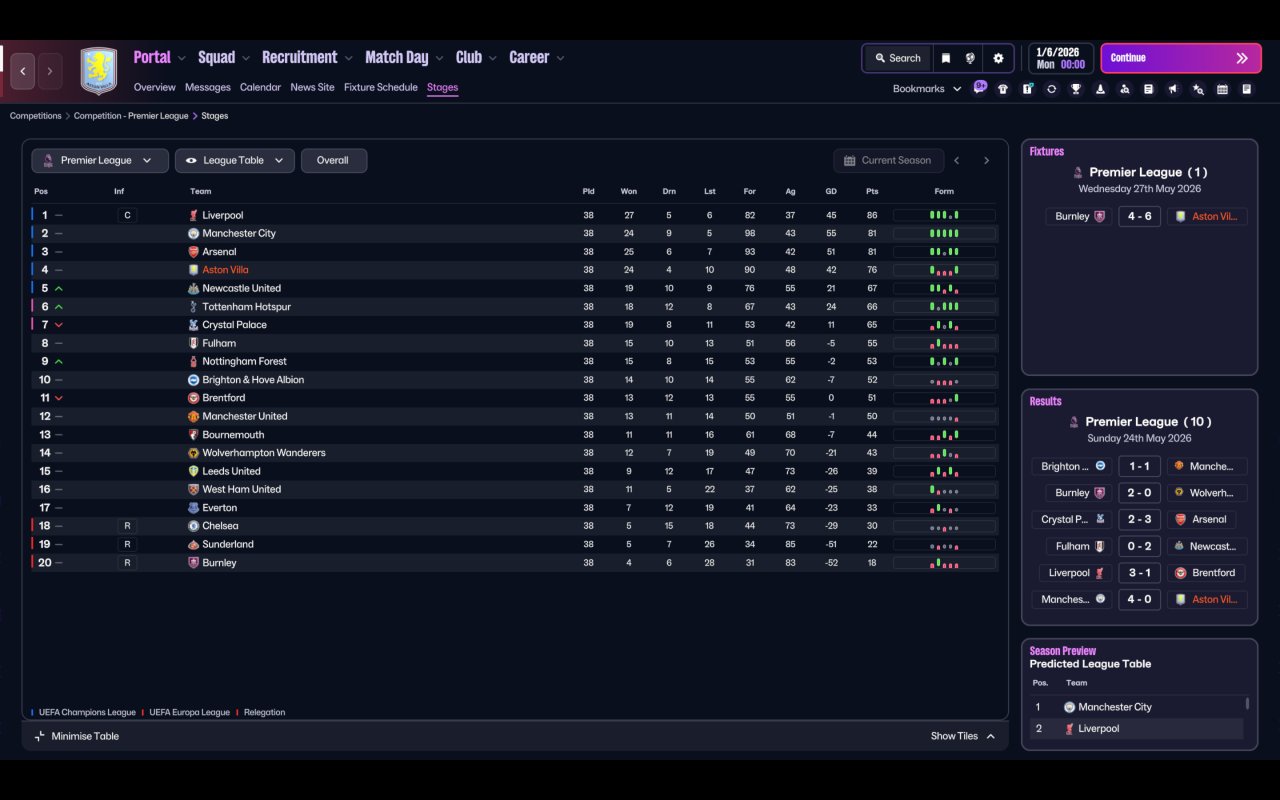Click the shirt icon bookmark
This screenshot has height=800, width=1280.
(1003, 89)
